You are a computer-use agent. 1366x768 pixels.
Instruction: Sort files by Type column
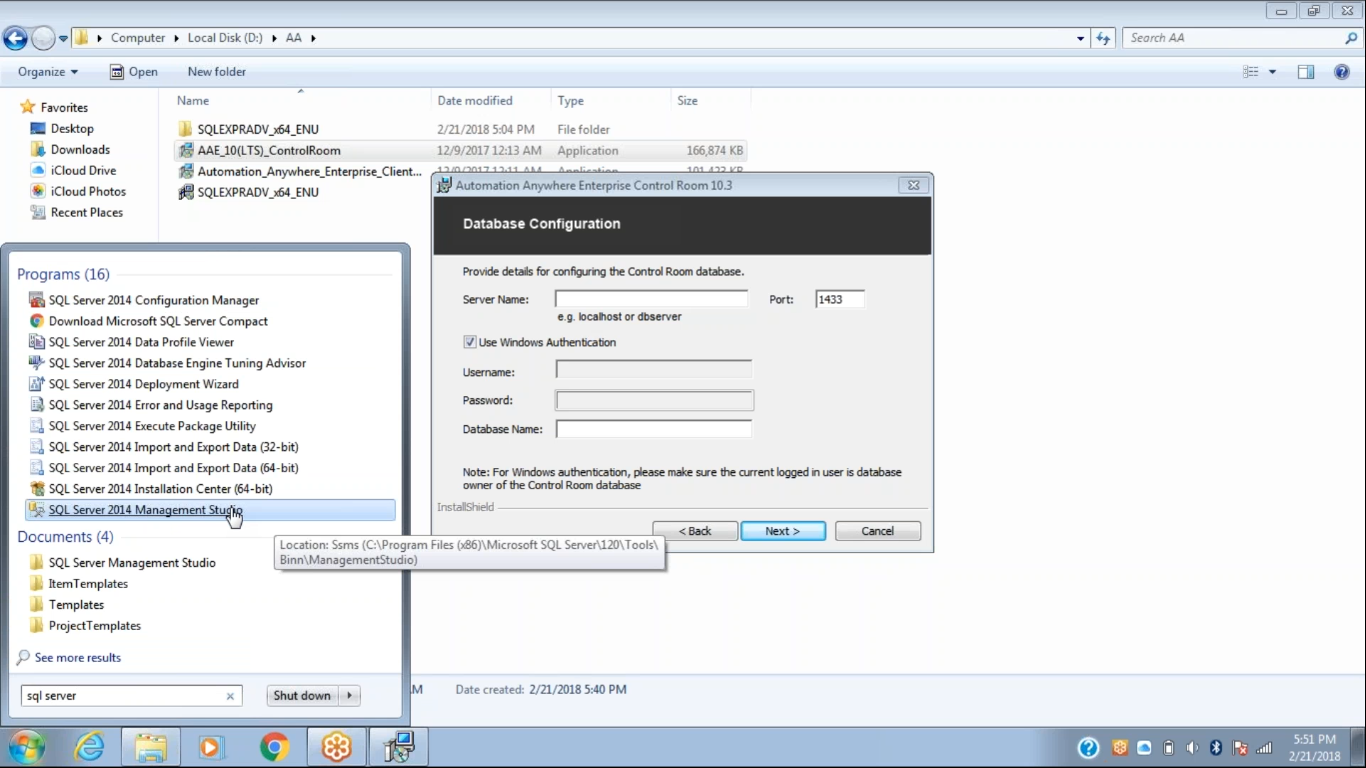coord(571,101)
